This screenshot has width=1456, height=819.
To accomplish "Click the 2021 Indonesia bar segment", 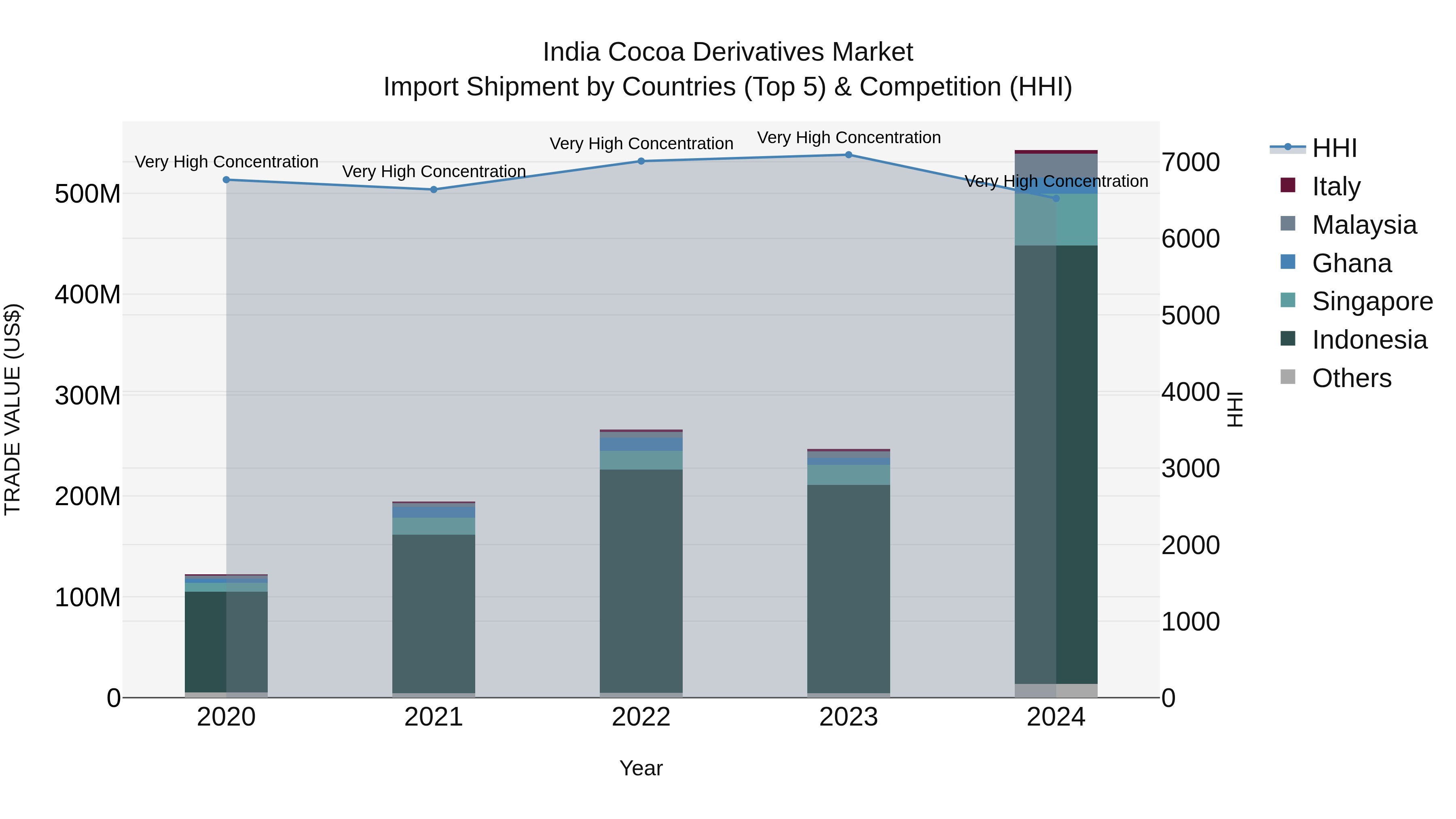I will 434,614.
